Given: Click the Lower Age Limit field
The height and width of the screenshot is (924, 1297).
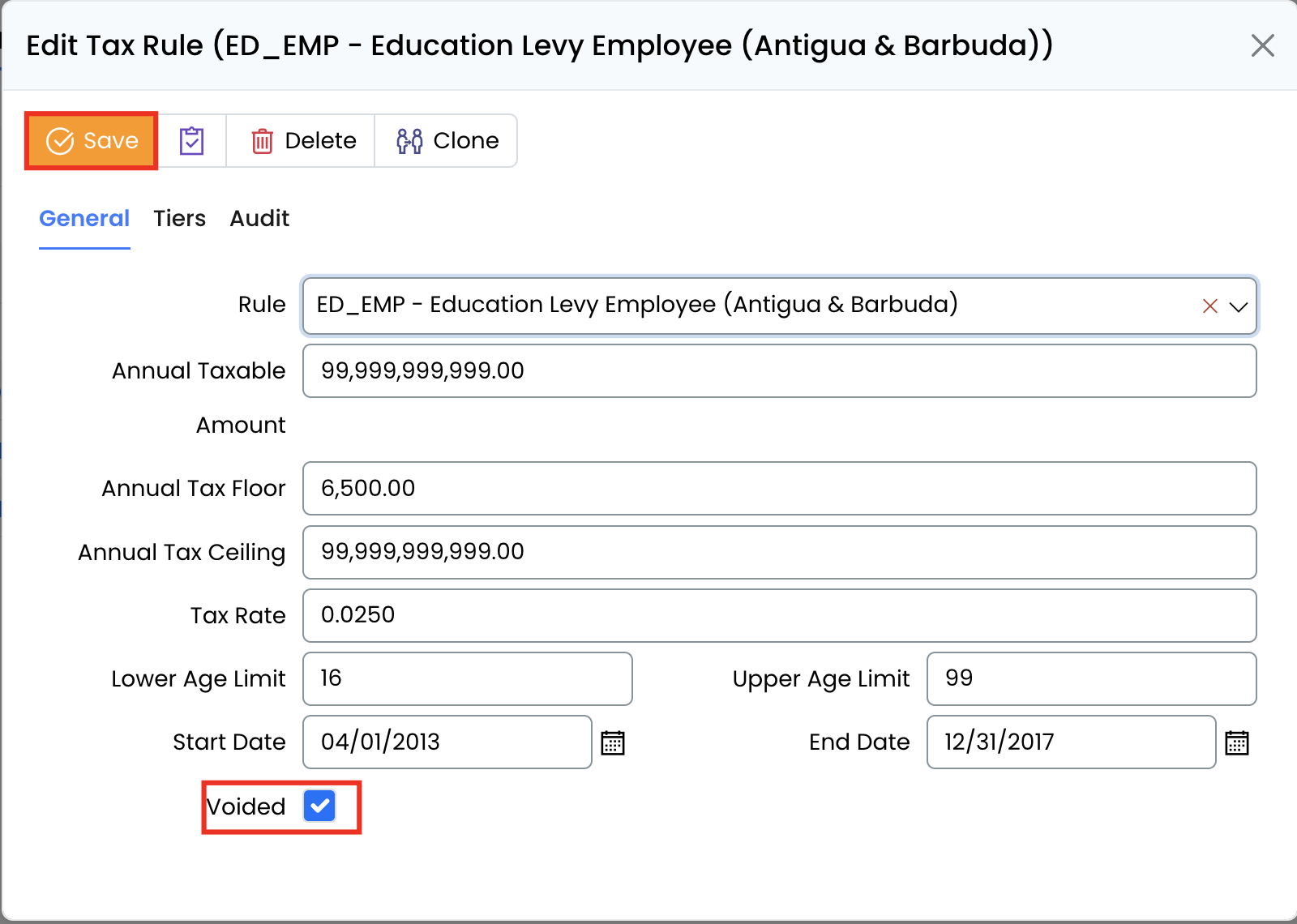Looking at the screenshot, I should tap(467, 678).
